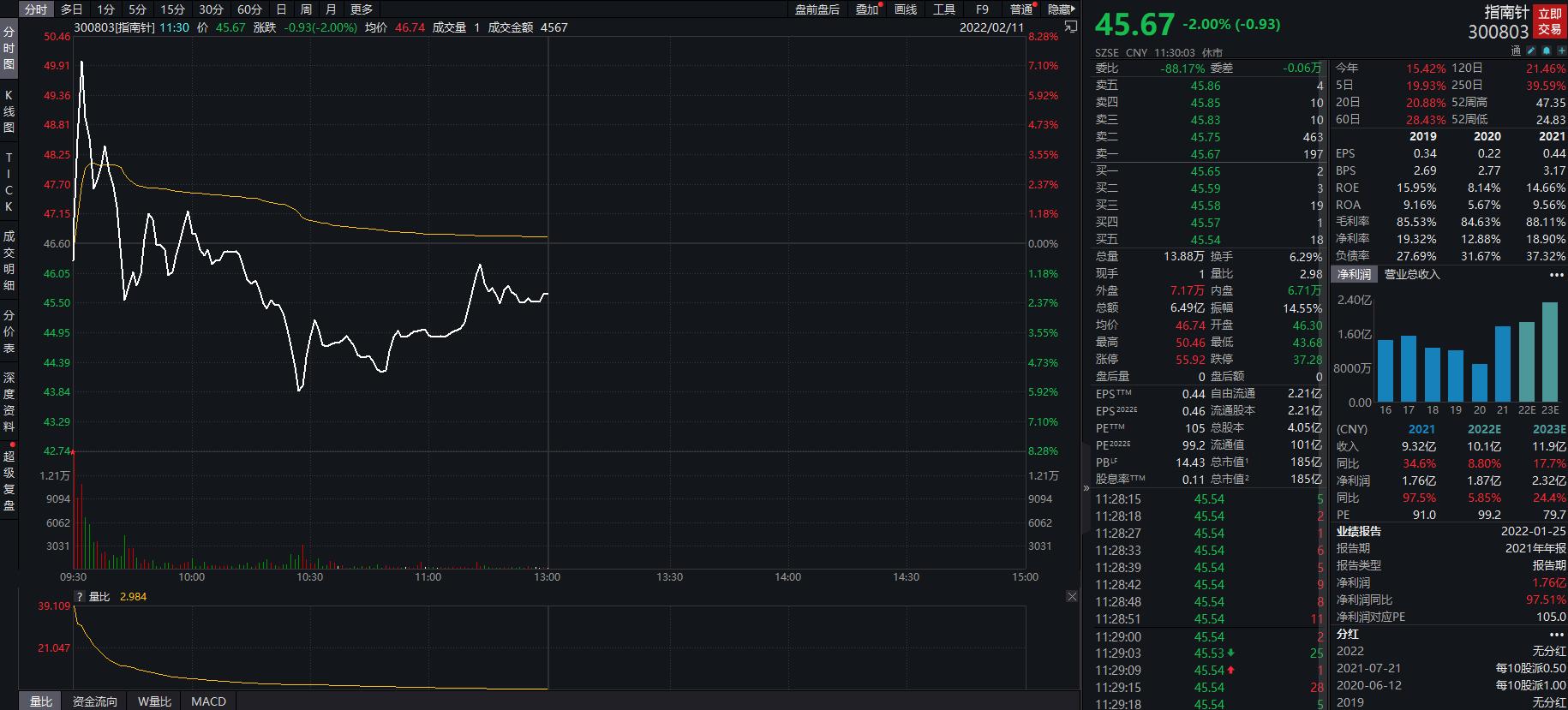This screenshot has height=710, width=1568.
Task: Open the 更多 periods dropdown
Action: coord(362,9)
